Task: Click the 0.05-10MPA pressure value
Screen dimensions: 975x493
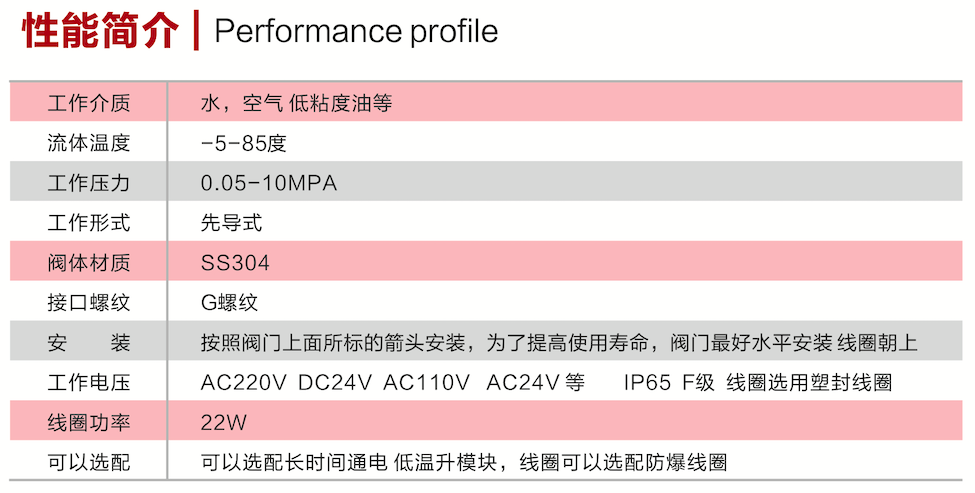Action: coord(268,183)
